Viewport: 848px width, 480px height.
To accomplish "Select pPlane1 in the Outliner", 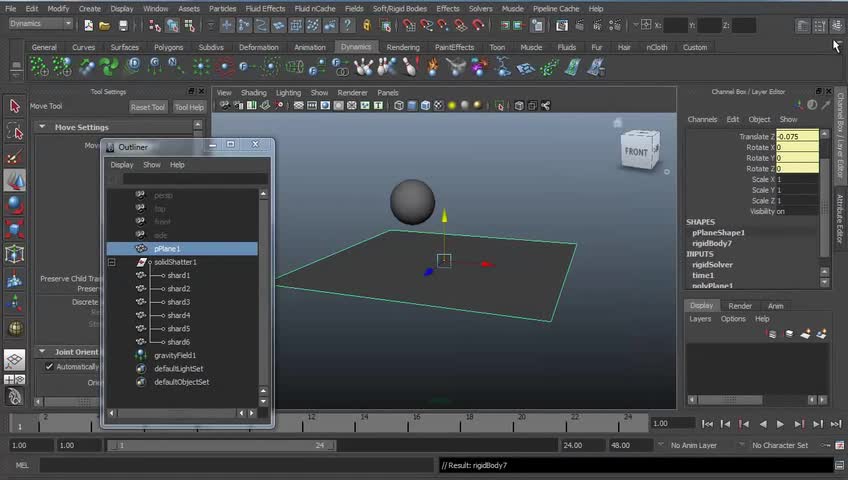I will (x=182, y=249).
